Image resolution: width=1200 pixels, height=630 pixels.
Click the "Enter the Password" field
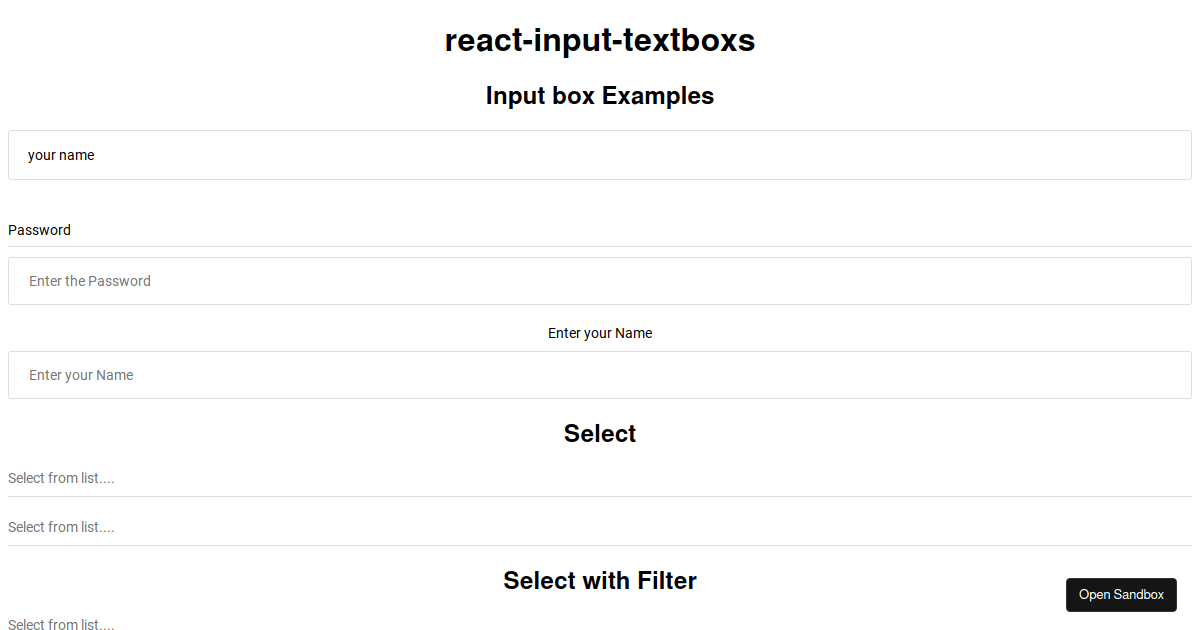pyautogui.click(x=599, y=281)
